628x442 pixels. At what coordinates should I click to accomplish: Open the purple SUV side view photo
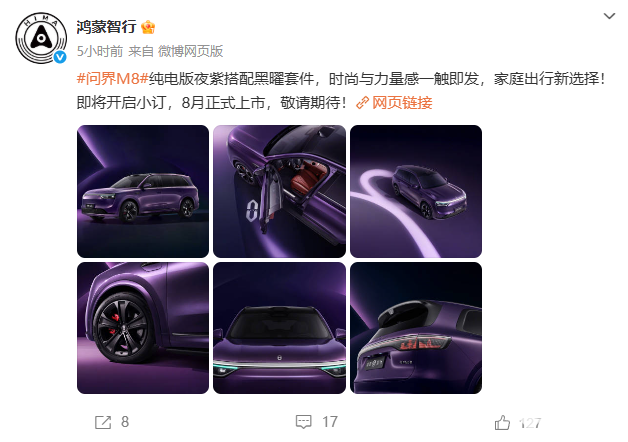coord(143,191)
